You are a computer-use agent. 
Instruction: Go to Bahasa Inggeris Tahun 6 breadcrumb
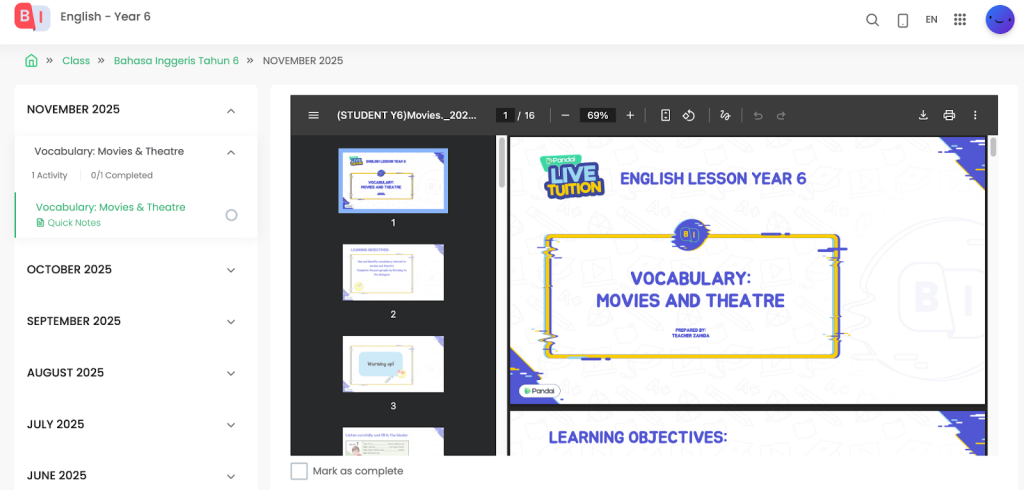point(176,61)
